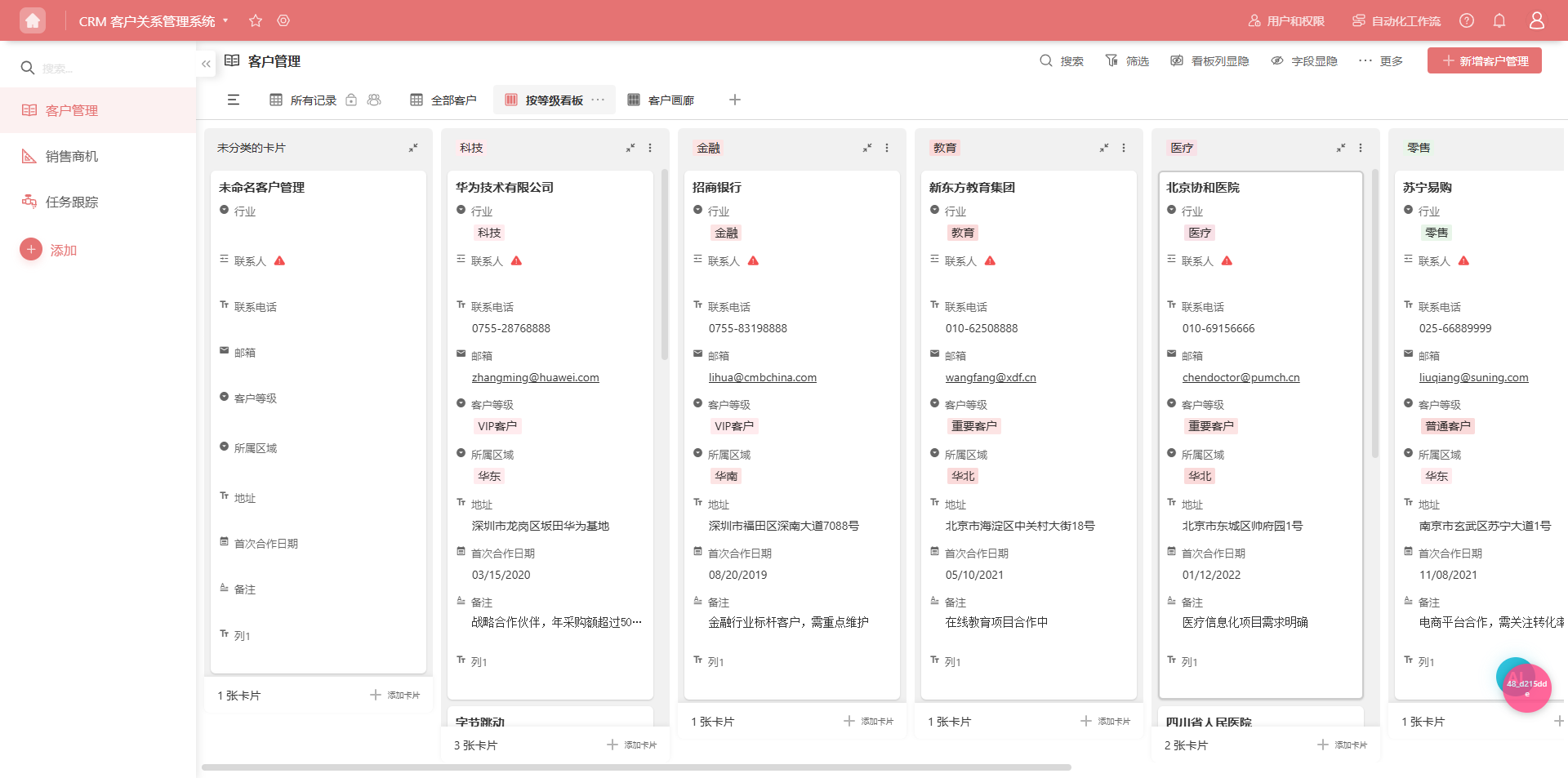The image size is (1568, 778).
Task: Open email link lihua@cmbchina.com
Action: pyautogui.click(x=763, y=377)
